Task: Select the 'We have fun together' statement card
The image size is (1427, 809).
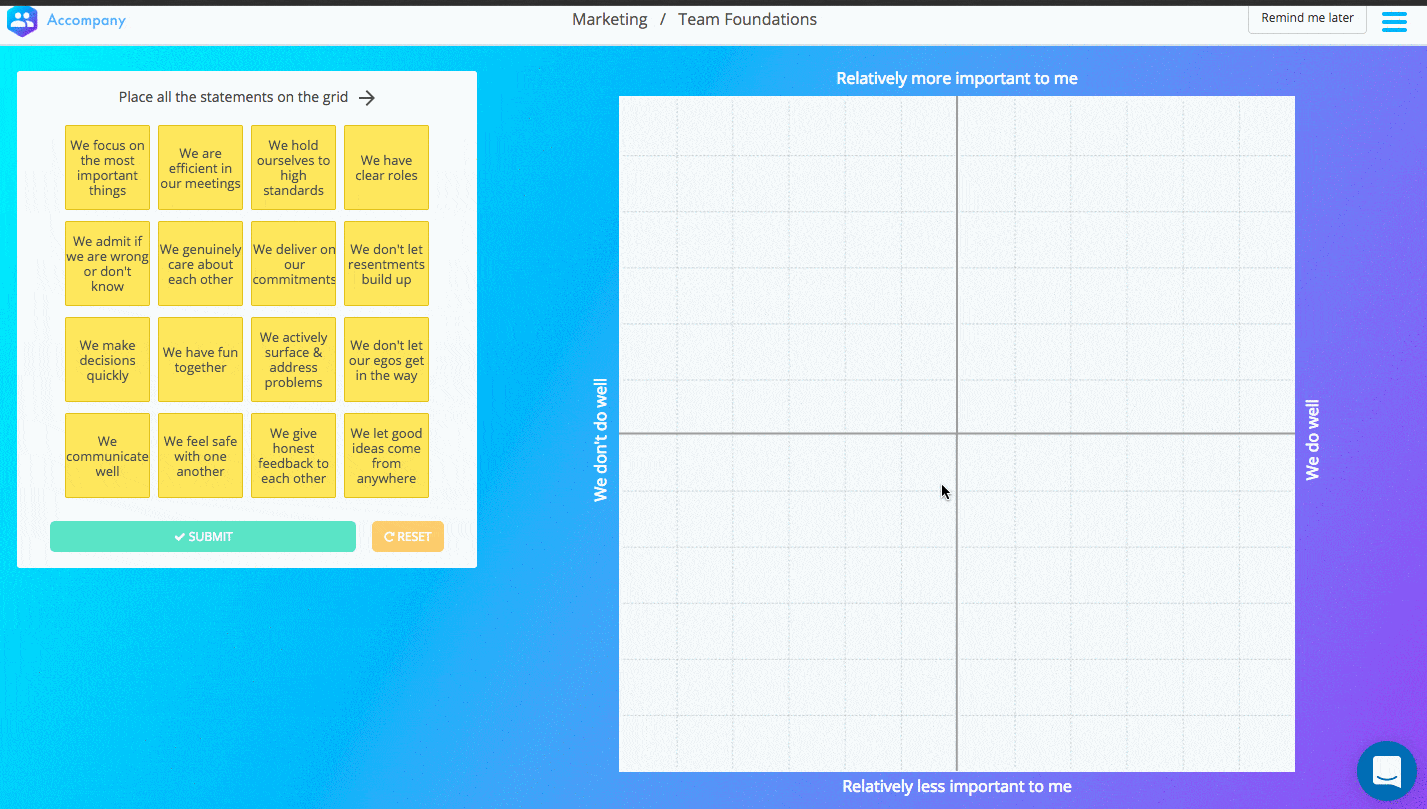Action: (x=200, y=359)
